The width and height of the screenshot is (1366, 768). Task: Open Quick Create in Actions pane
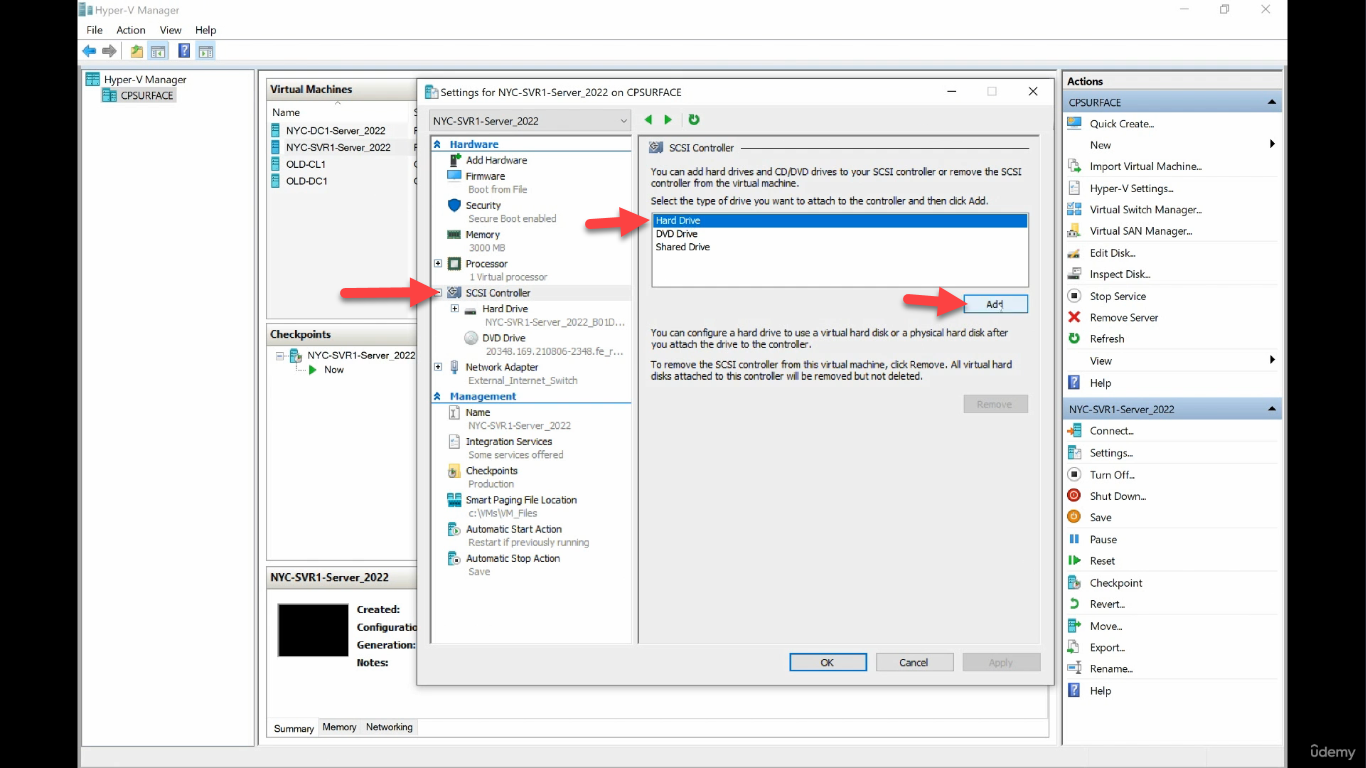pyautogui.click(x=1122, y=124)
